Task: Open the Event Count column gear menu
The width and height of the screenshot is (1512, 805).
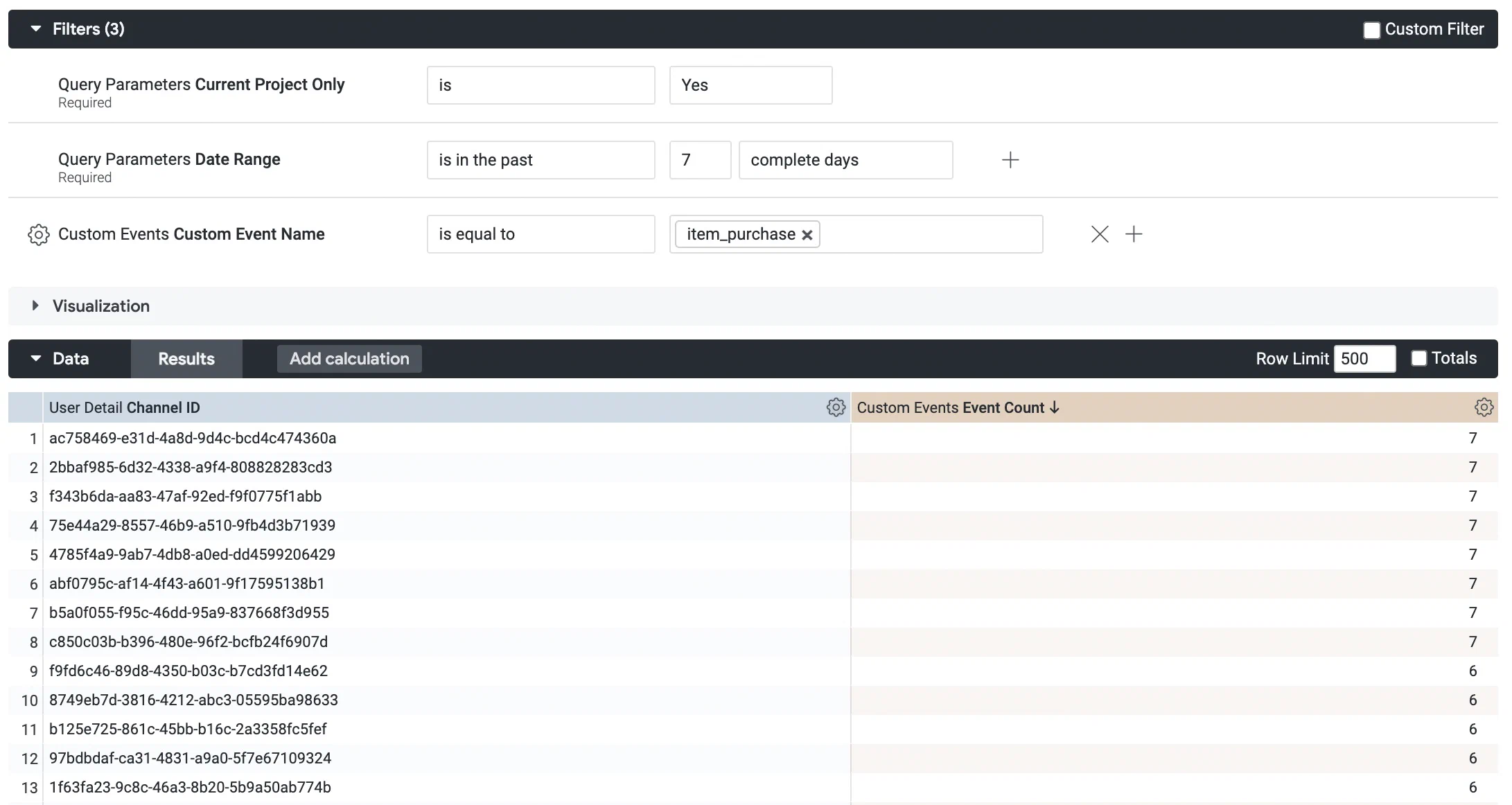Action: pos(1484,407)
